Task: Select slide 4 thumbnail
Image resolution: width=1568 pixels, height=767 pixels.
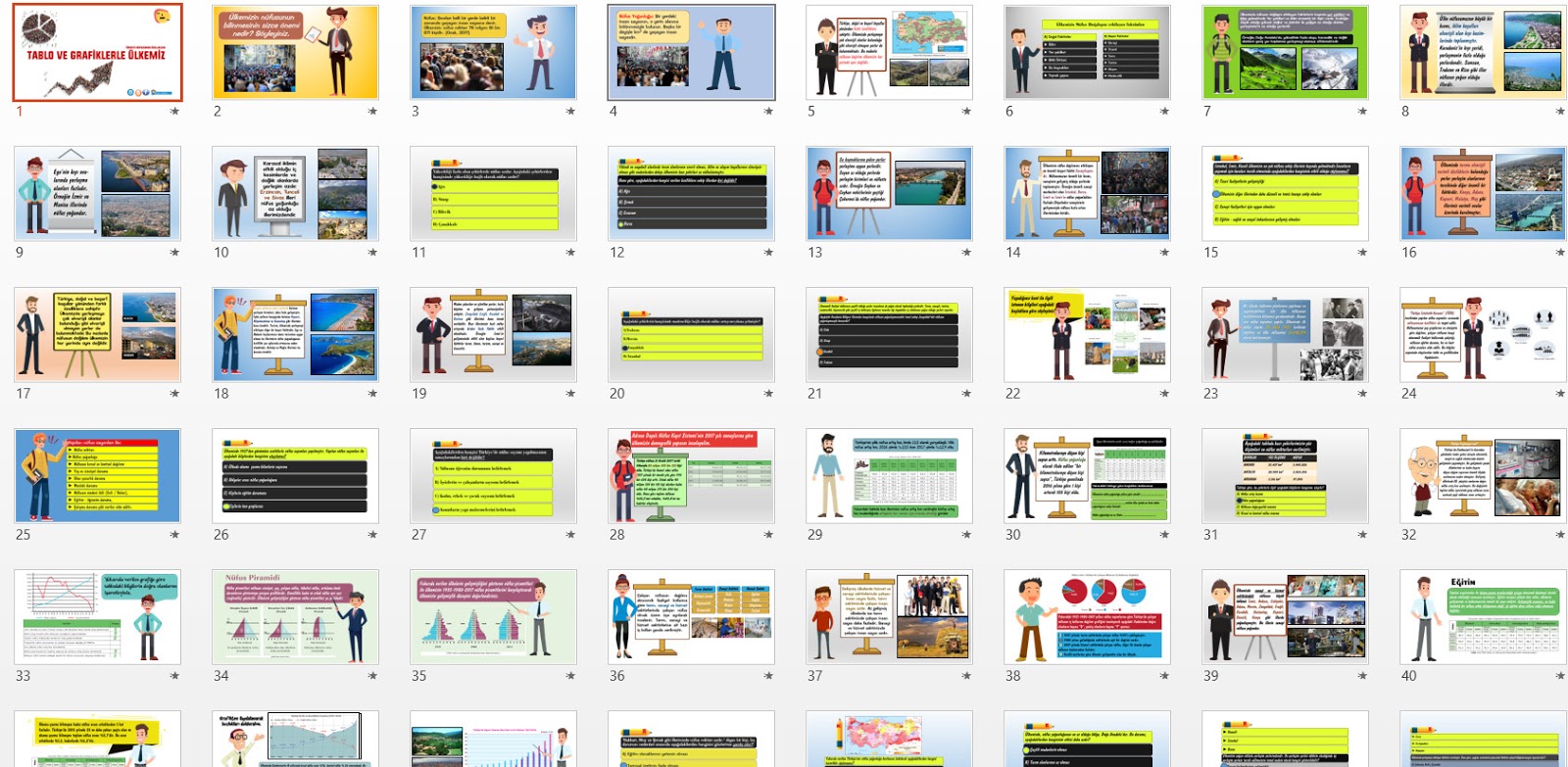Action: coord(692,53)
